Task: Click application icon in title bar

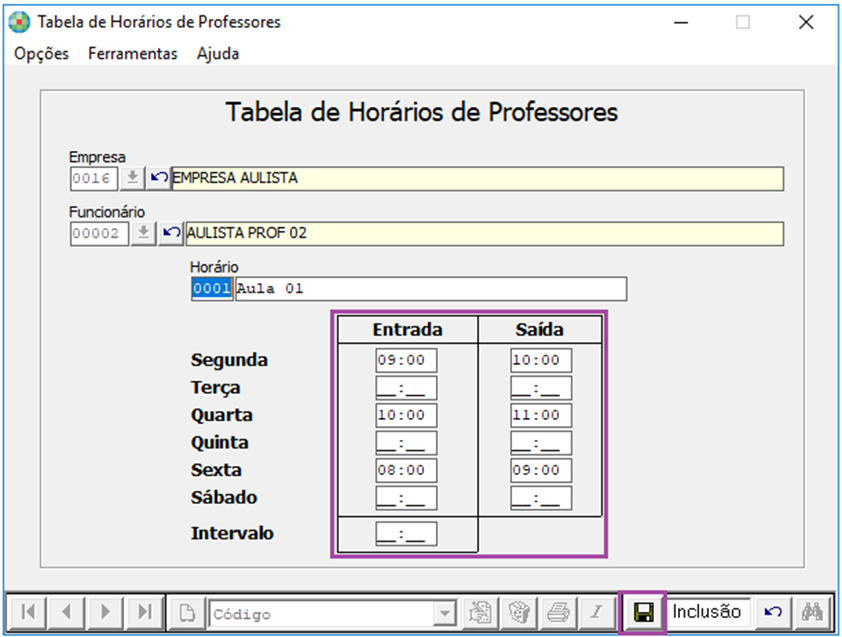Action: 19,22
